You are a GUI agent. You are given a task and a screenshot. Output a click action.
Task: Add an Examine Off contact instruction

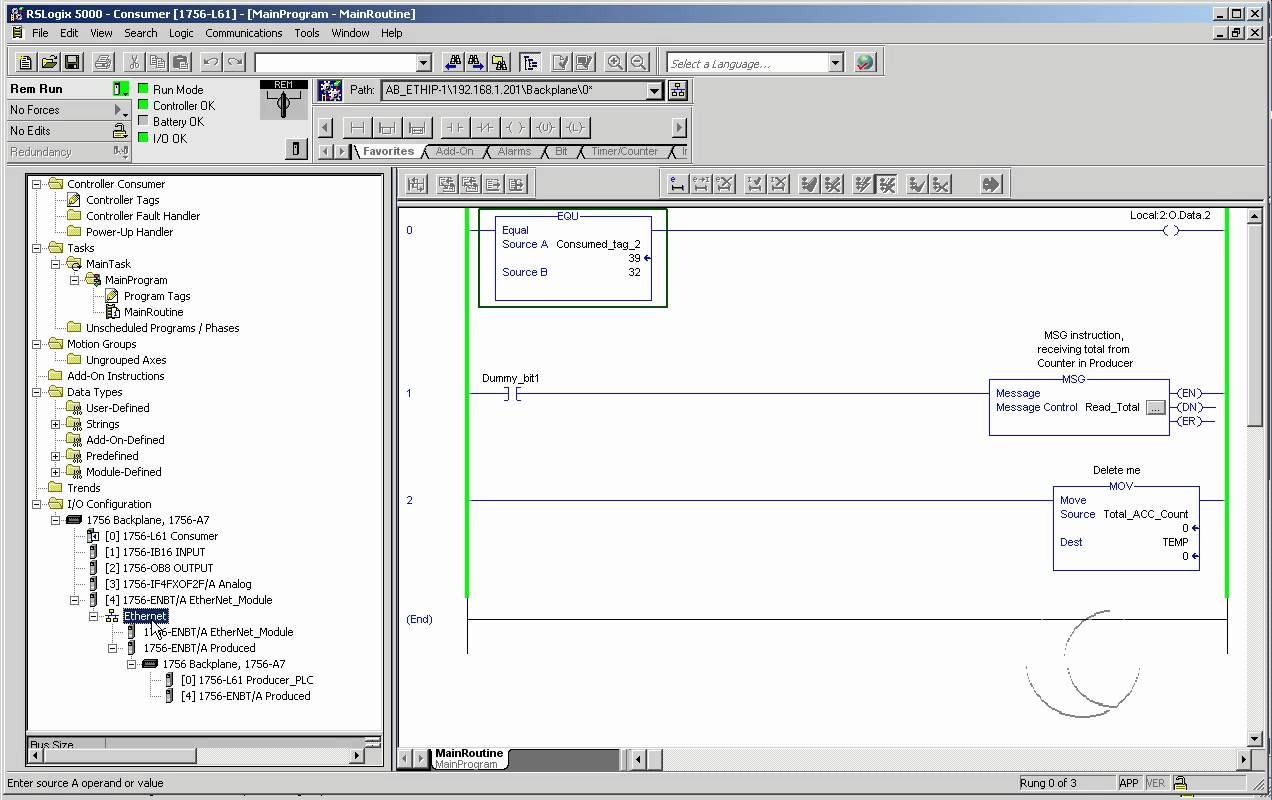click(x=485, y=127)
